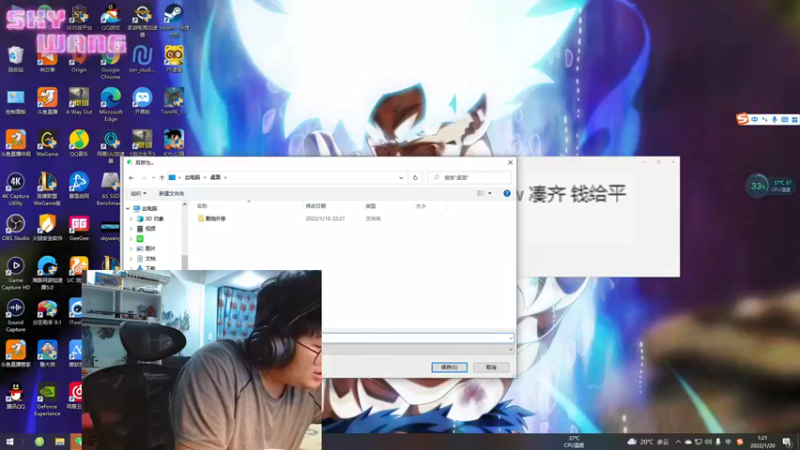Open the blue help icon in dialog
800x450 pixels.
point(507,193)
